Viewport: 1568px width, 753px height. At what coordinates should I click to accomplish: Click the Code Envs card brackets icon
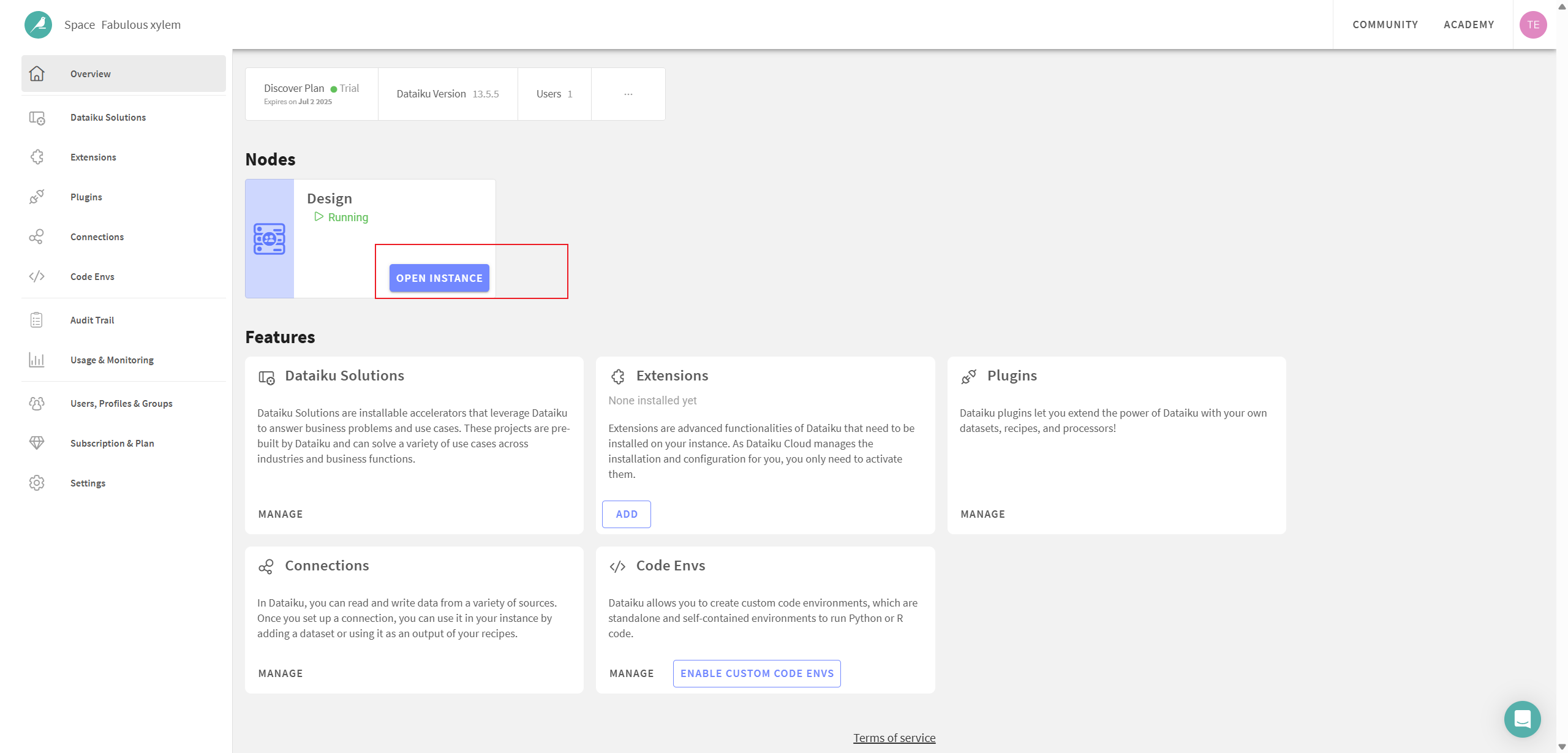tap(617, 567)
